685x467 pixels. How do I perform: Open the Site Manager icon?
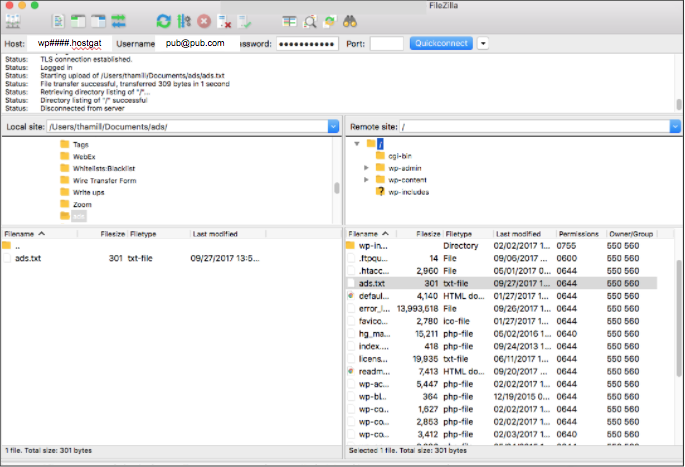tap(14, 20)
